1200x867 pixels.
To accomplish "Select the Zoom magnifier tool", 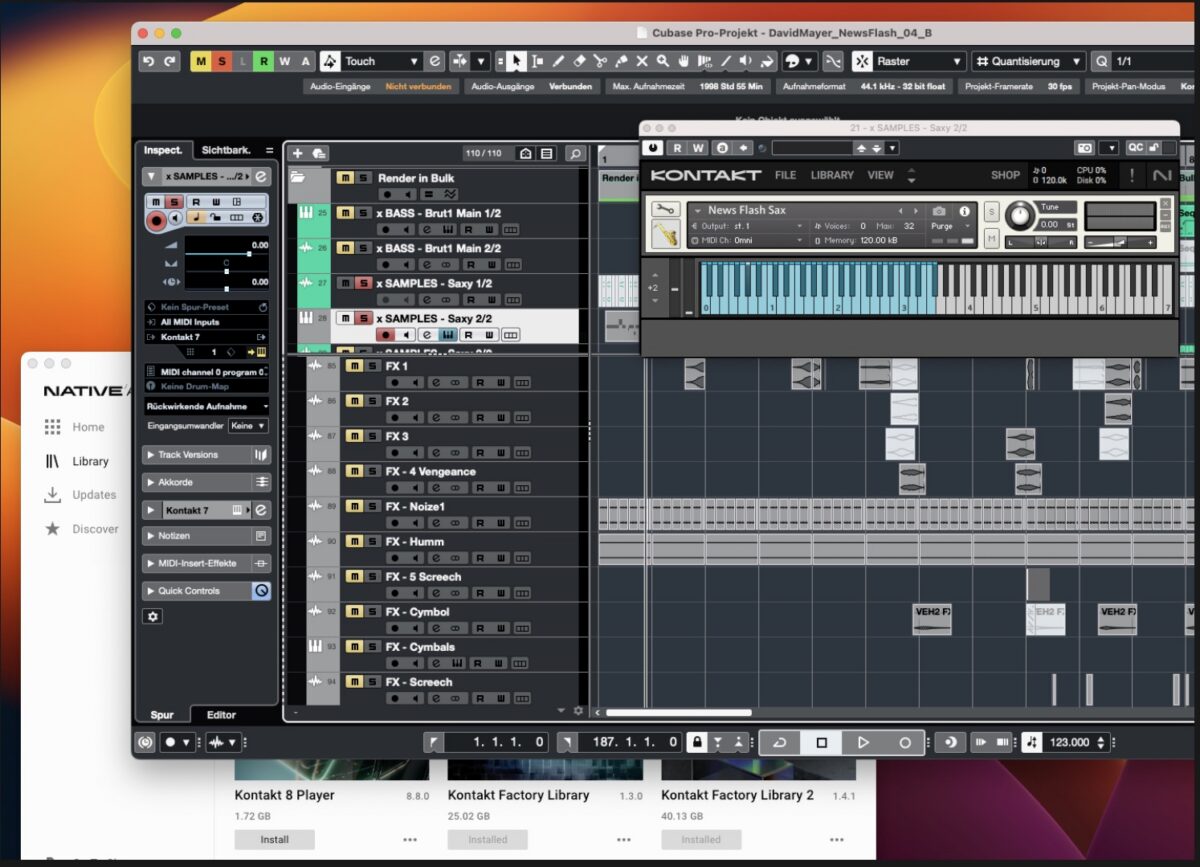I will [x=661, y=61].
